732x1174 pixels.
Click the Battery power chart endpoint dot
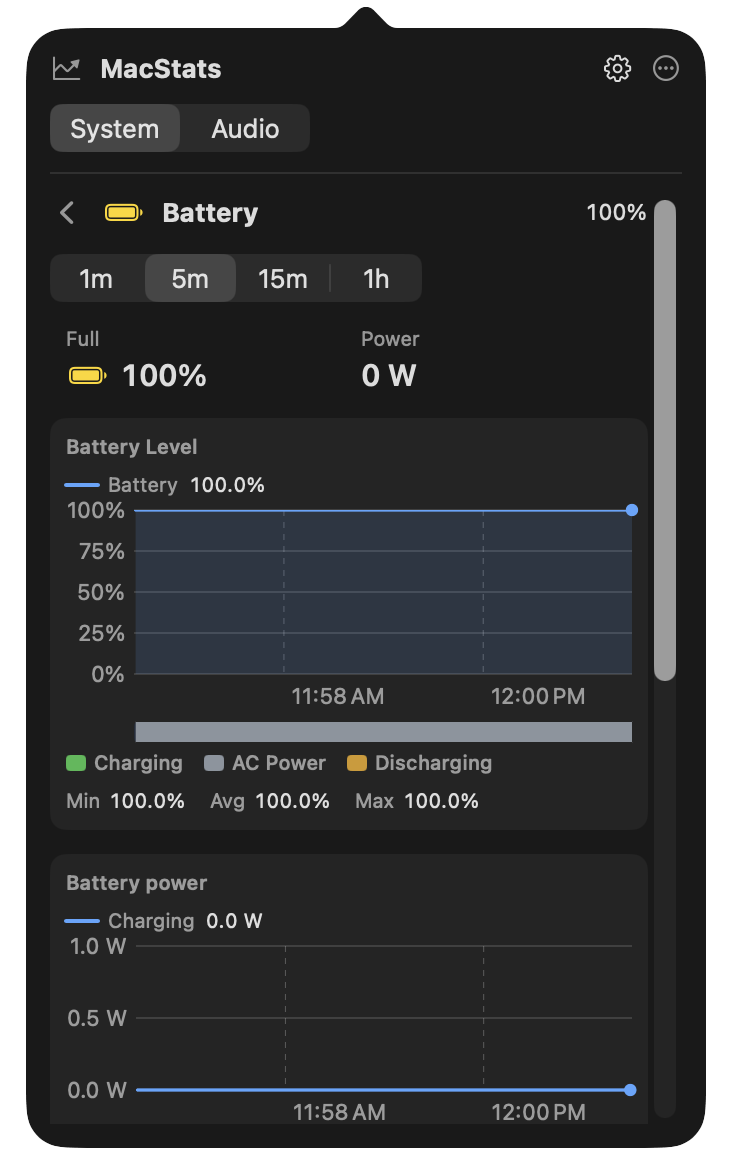(630, 1089)
